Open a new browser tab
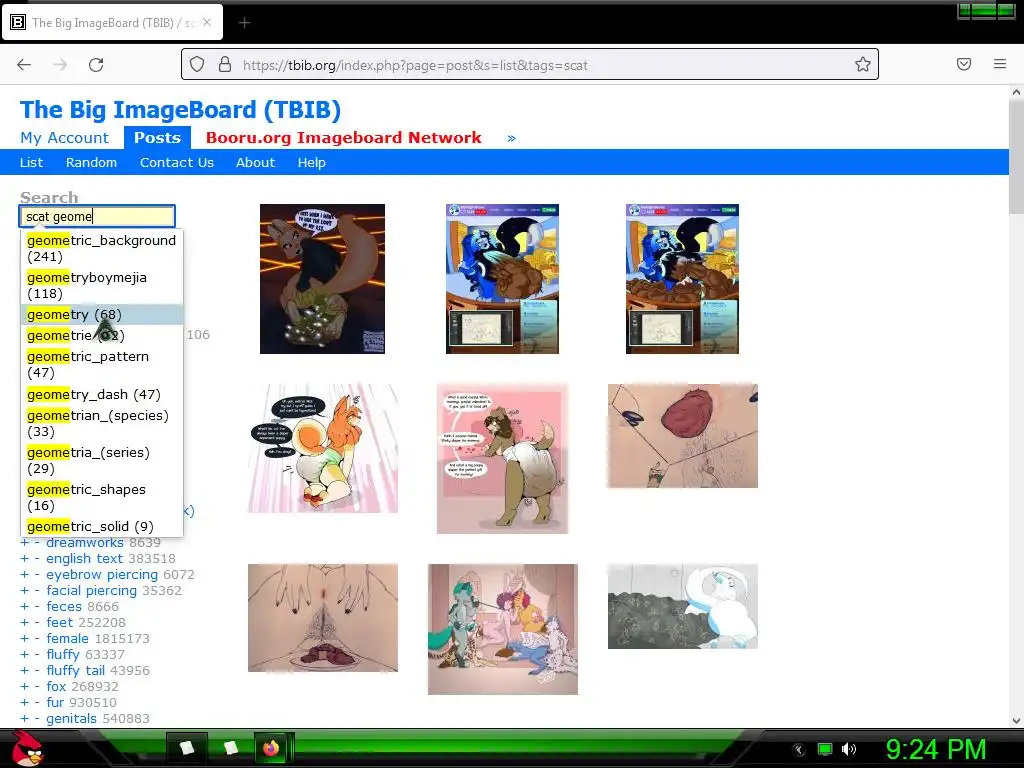This screenshot has width=1024, height=768. [244, 23]
